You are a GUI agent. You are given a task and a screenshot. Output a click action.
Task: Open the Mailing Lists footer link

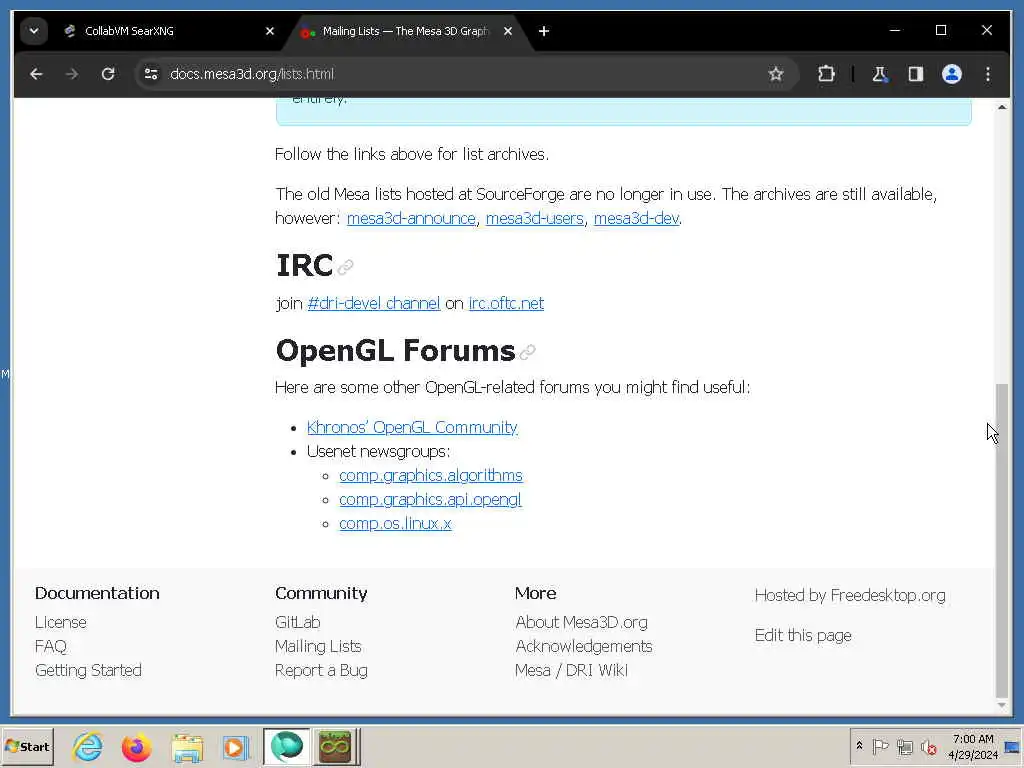318,647
